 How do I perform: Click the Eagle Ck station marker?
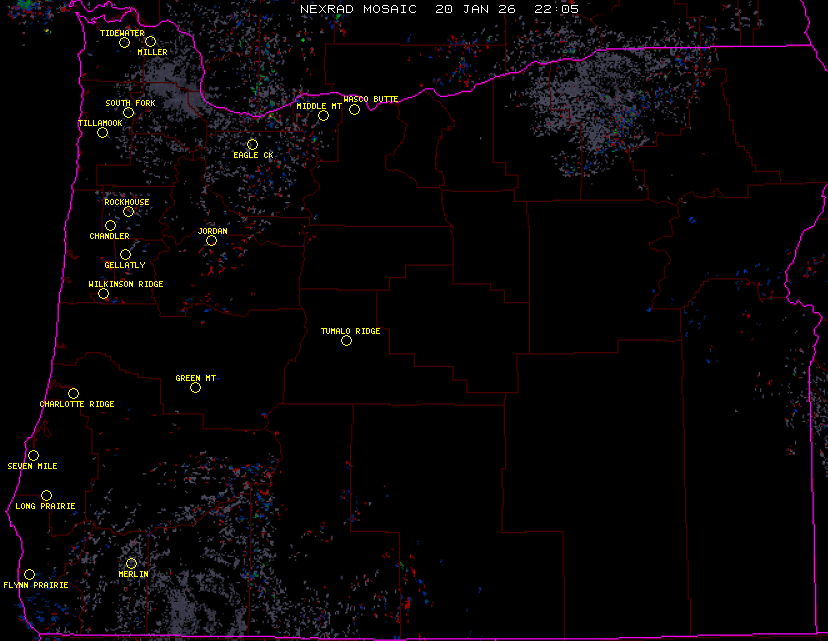tap(252, 144)
